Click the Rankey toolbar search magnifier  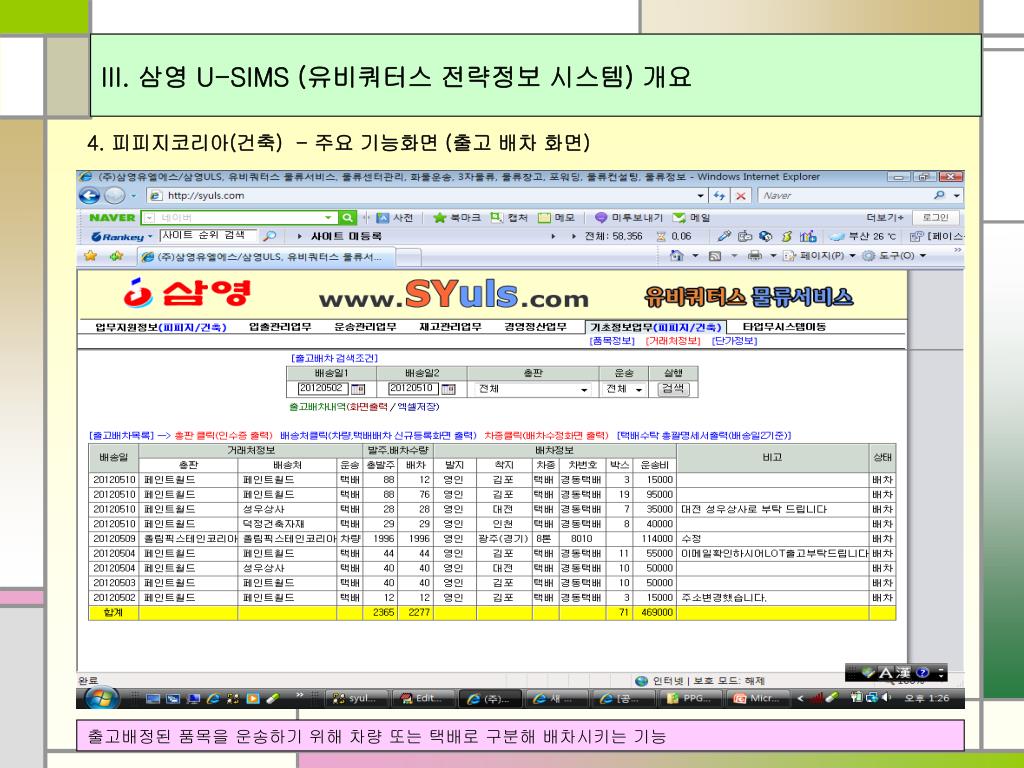click(x=270, y=236)
